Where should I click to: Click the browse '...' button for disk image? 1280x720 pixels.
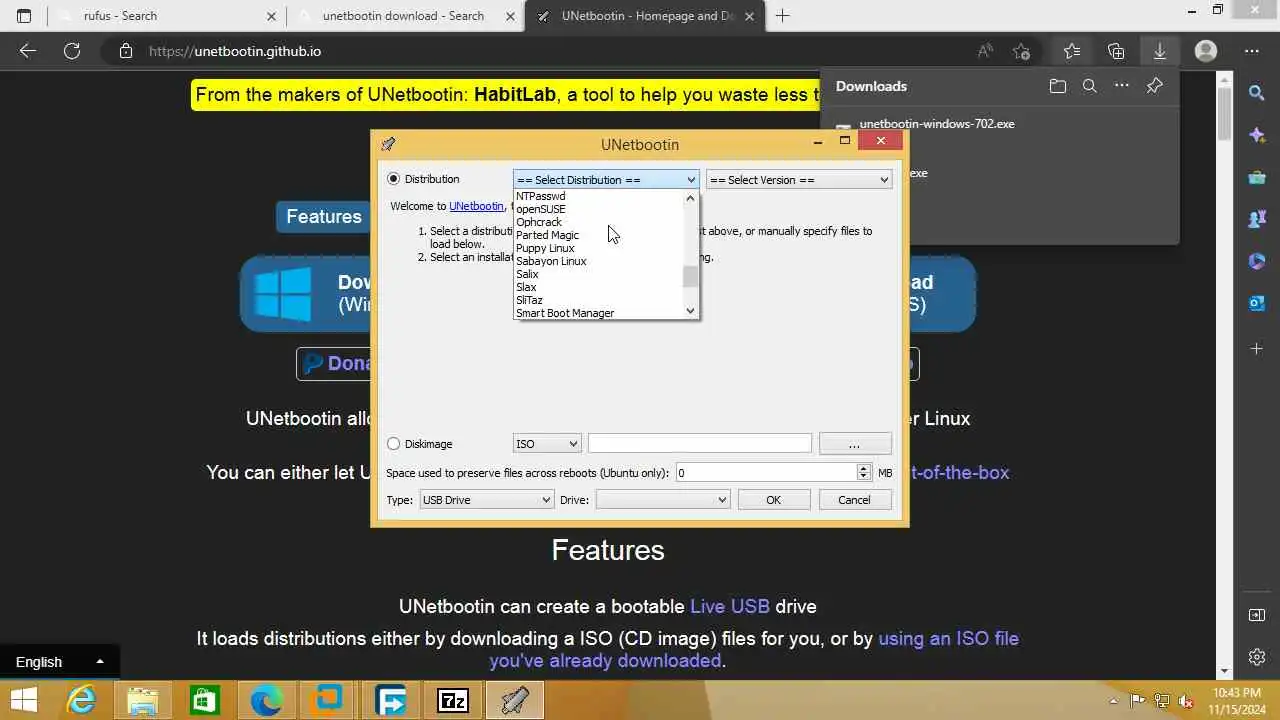click(x=855, y=444)
